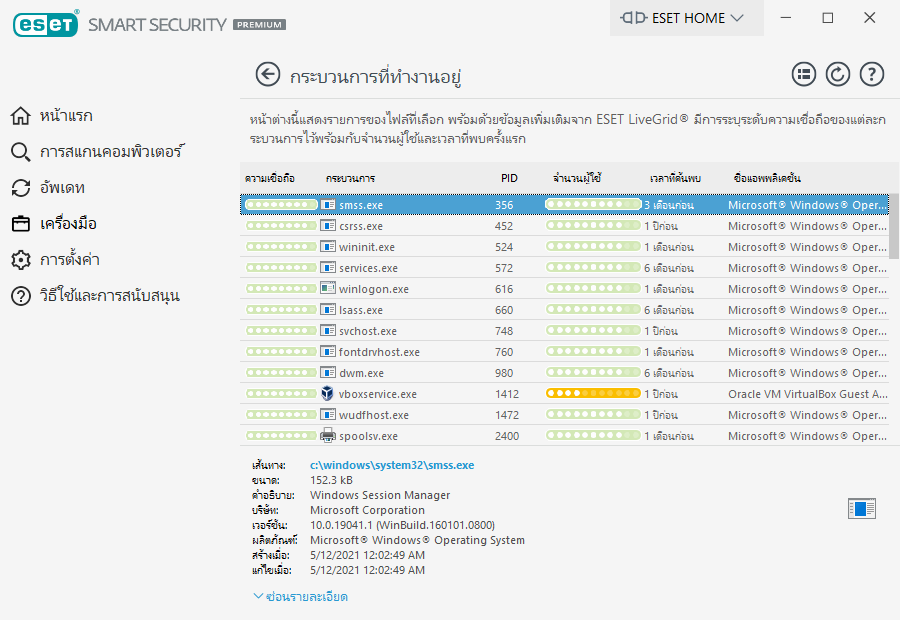
Task: Click the fontdrvhost.exe process icon
Action: [328, 351]
